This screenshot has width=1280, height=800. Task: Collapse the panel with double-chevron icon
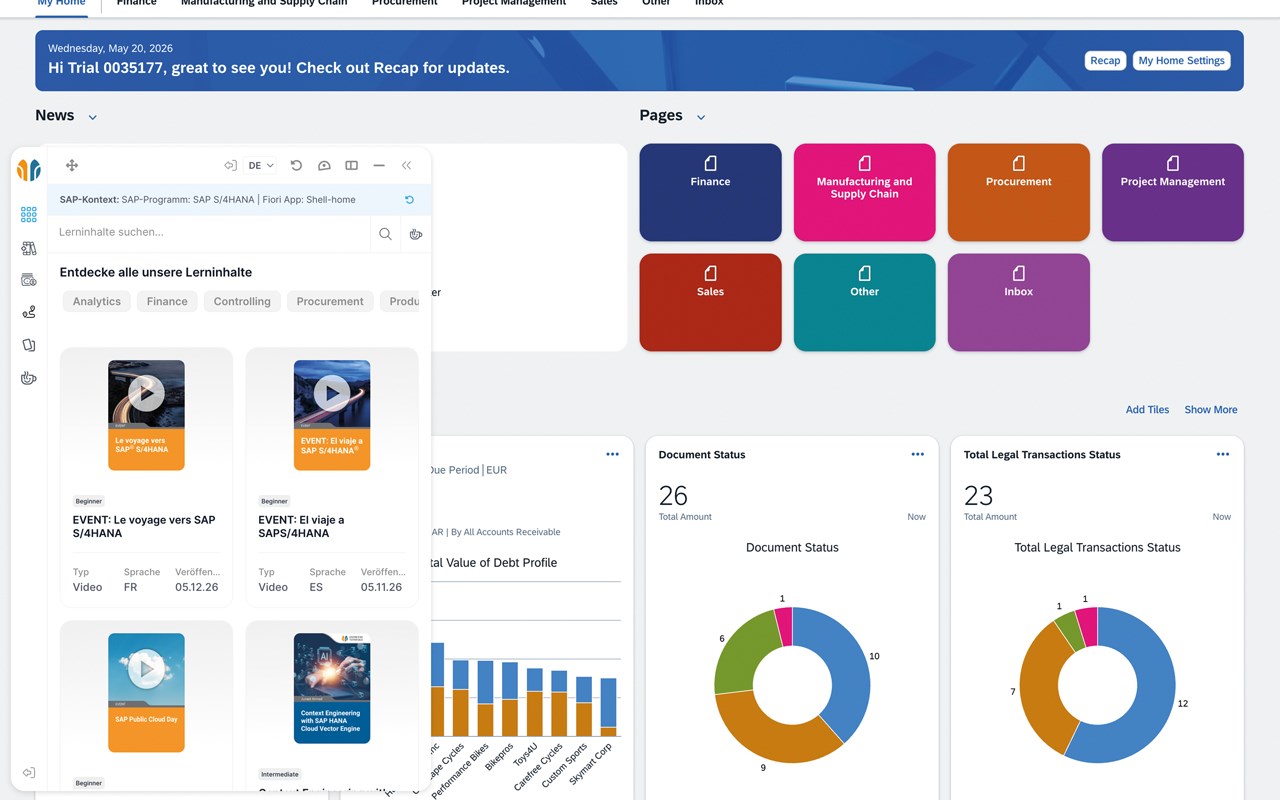coord(406,166)
